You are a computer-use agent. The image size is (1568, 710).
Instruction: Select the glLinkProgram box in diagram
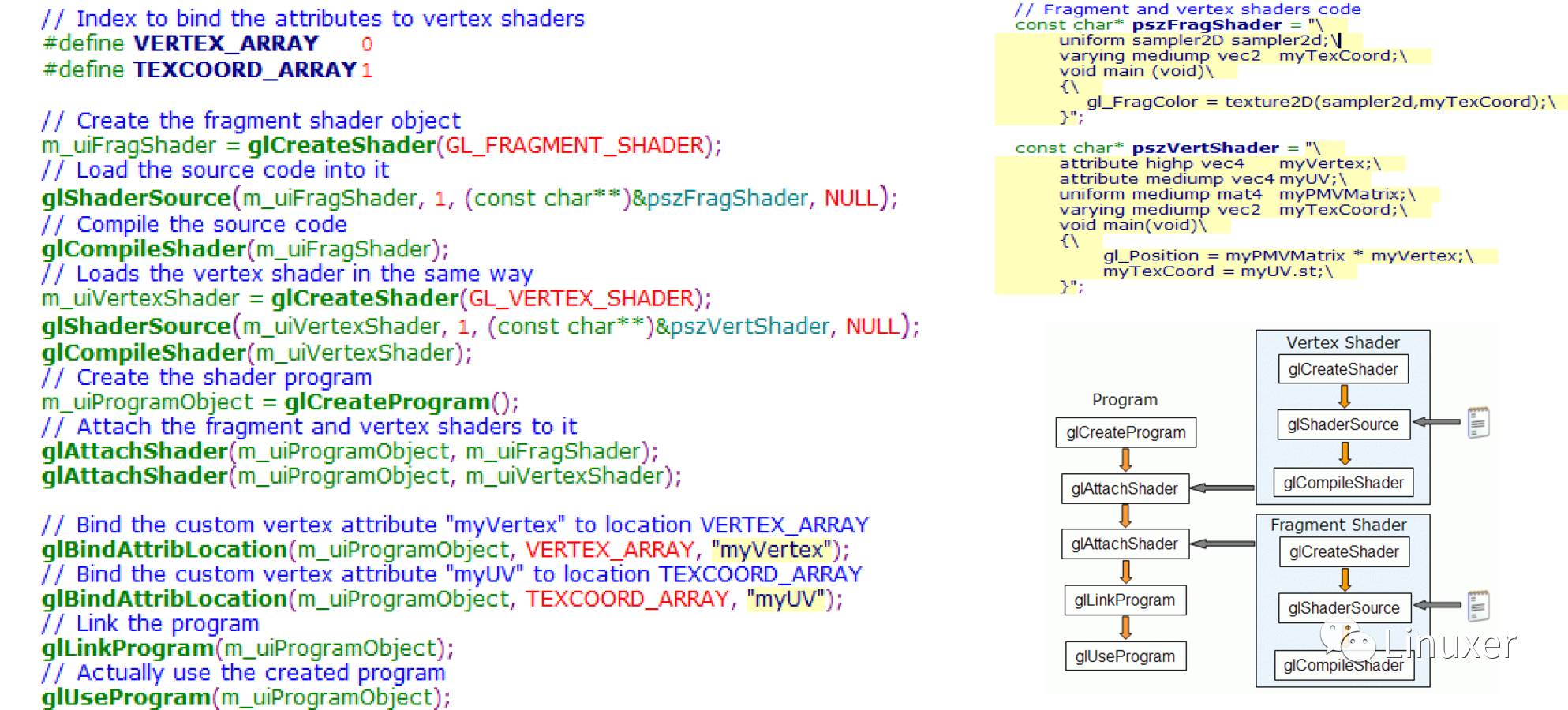coord(1125,600)
